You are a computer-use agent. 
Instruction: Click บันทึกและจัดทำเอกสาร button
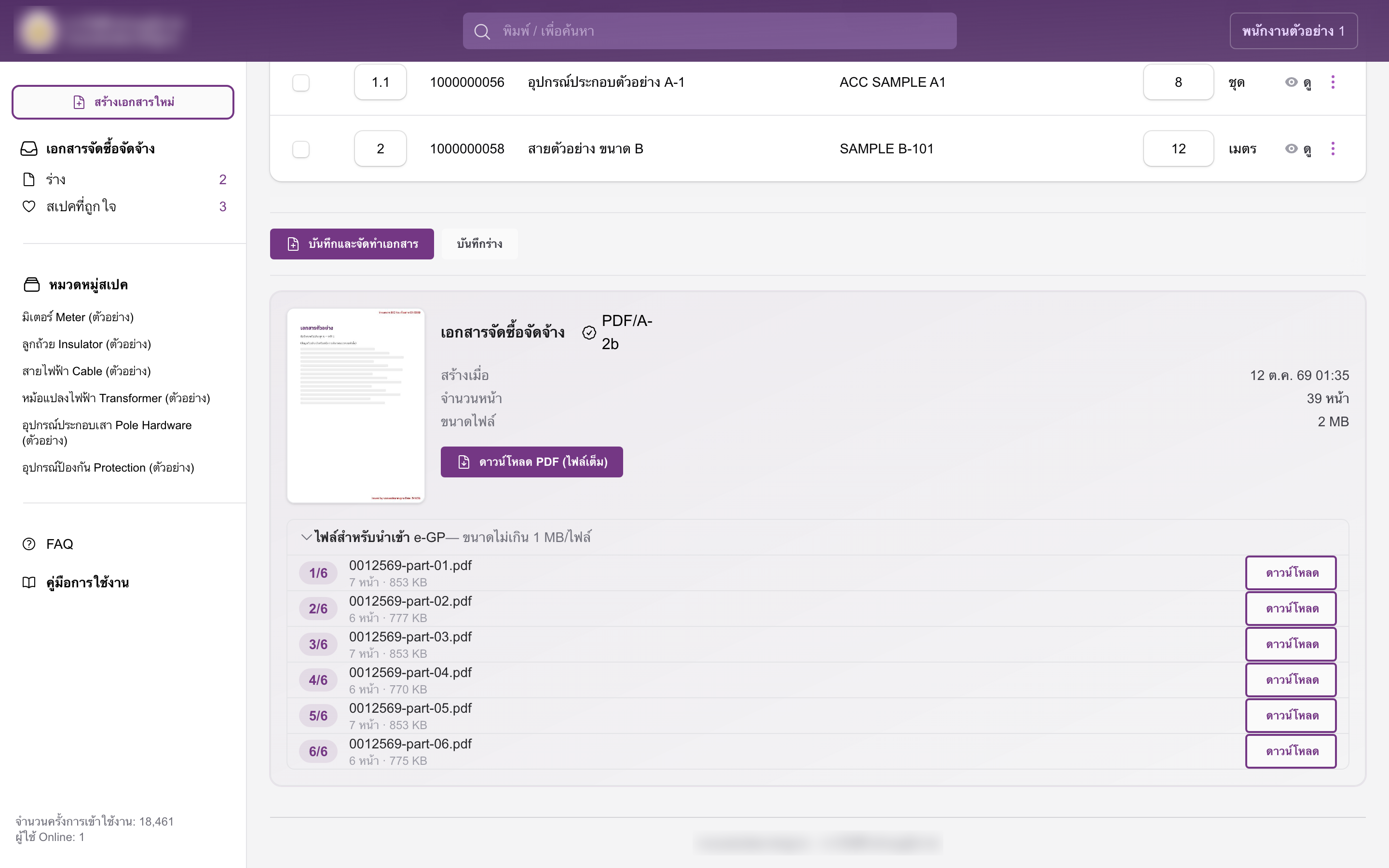click(352, 244)
